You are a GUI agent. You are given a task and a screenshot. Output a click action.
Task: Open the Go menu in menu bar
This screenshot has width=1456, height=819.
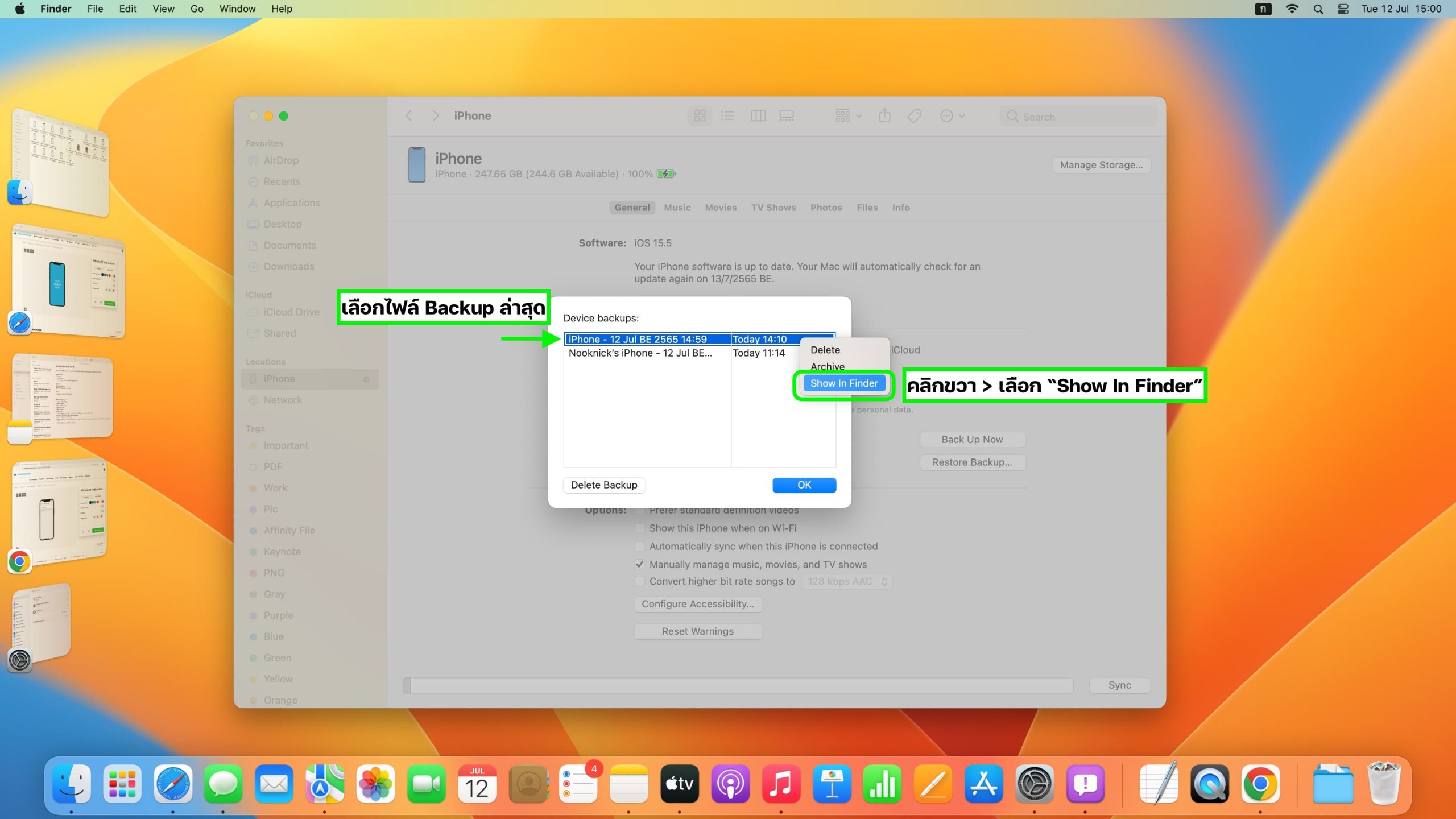tap(197, 9)
